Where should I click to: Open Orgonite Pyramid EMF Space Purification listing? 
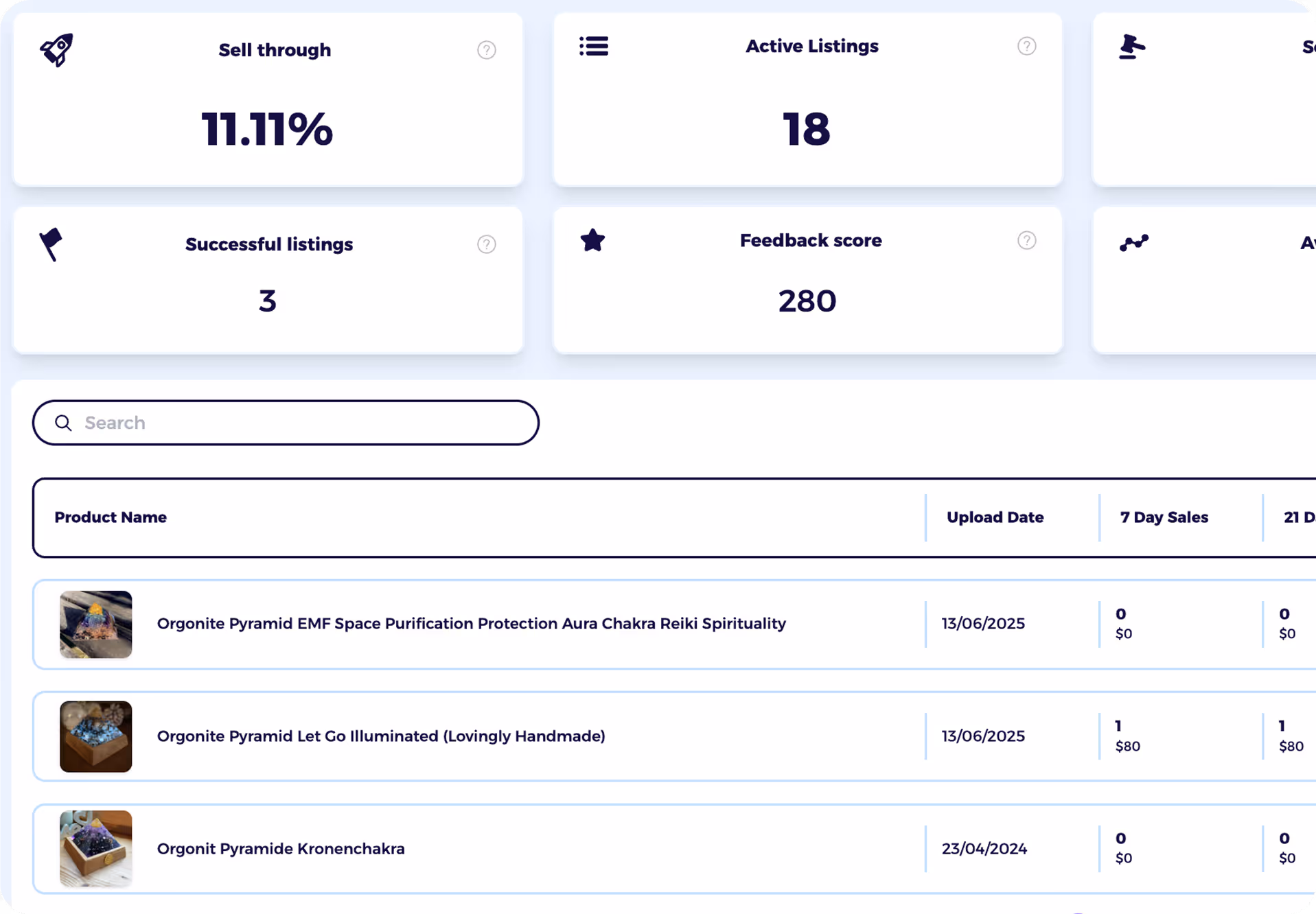(471, 624)
